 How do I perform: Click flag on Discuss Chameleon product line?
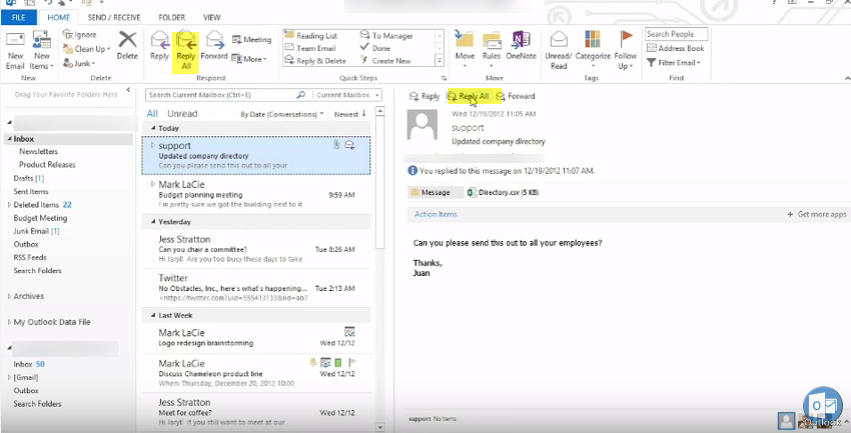[352, 362]
